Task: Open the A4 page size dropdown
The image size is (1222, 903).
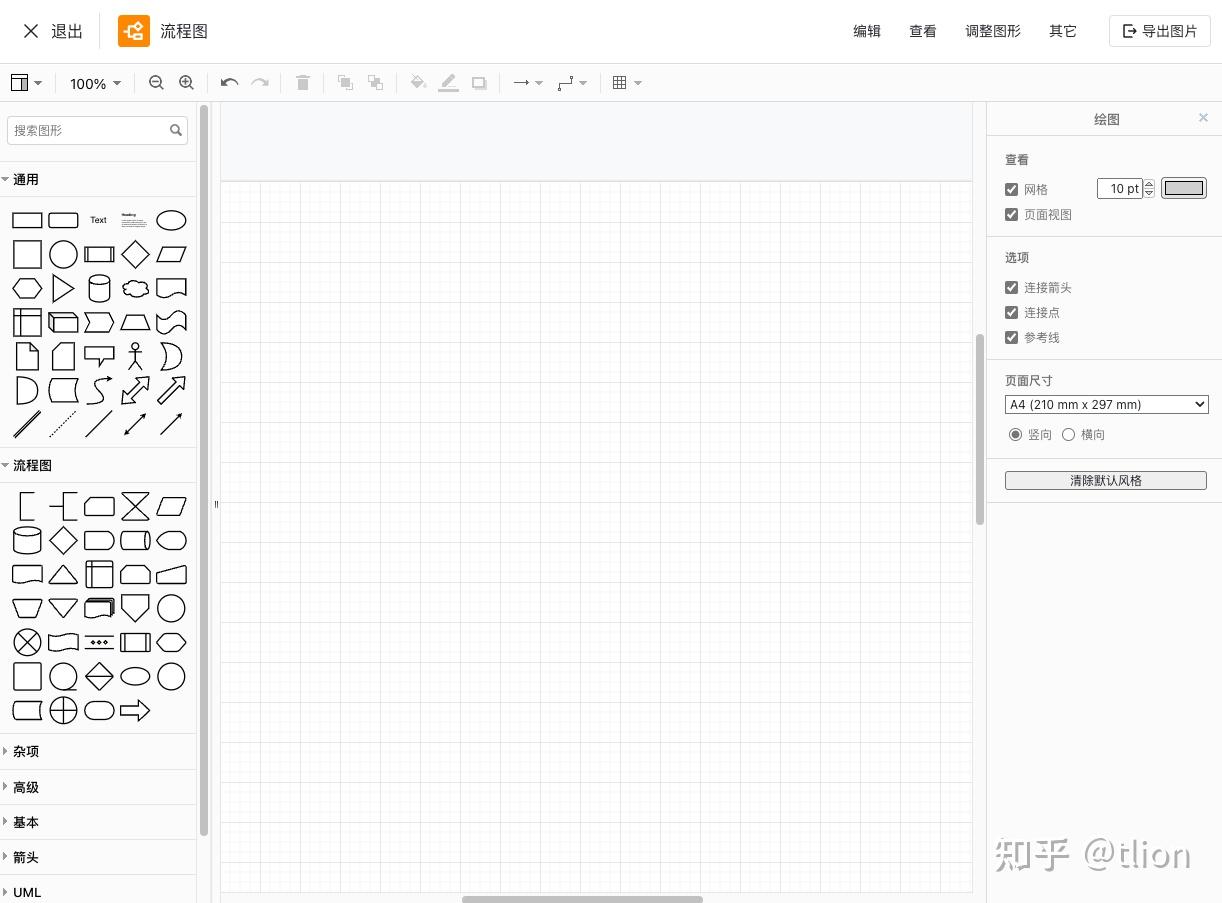Action: click(x=1107, y=405)
